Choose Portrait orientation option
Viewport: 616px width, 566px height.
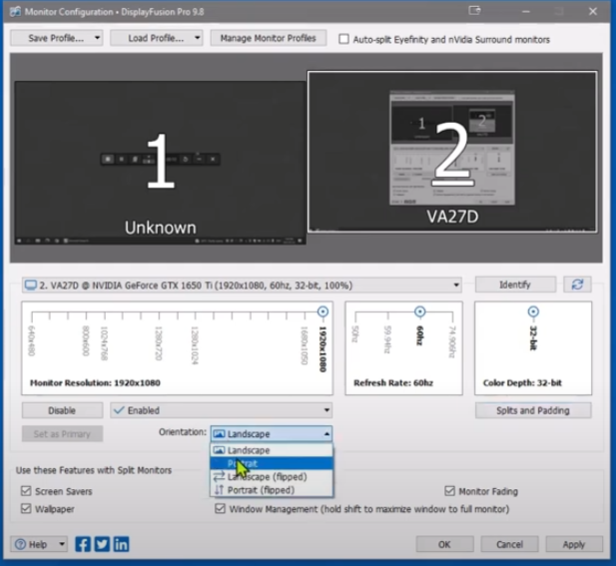[271, 463]
